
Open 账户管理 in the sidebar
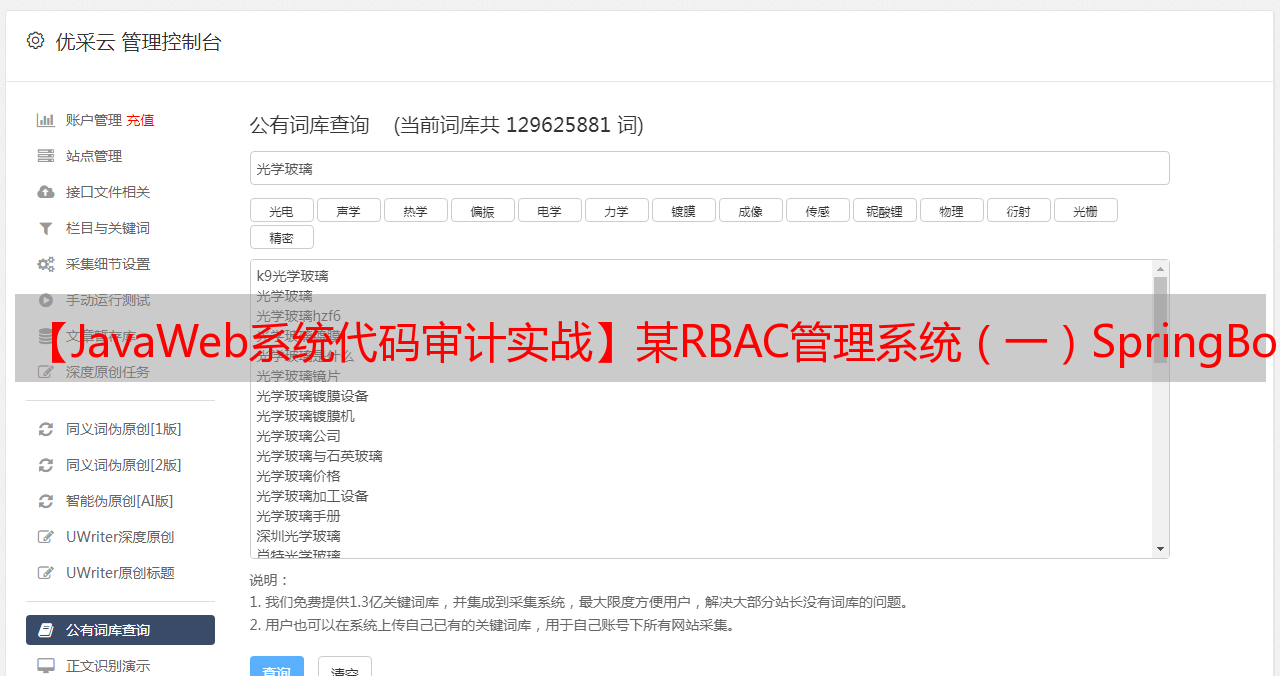click(94, 120)
